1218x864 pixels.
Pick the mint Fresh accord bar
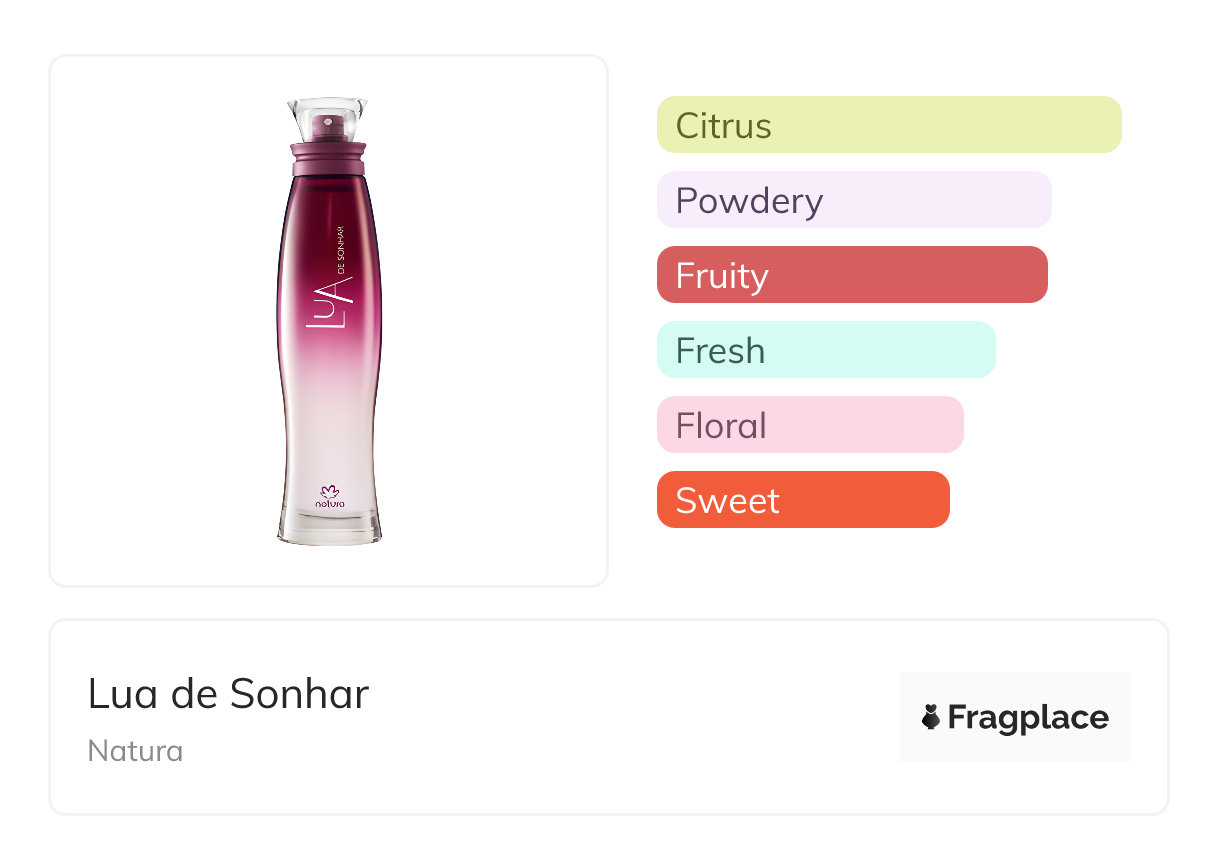(825, 350)
